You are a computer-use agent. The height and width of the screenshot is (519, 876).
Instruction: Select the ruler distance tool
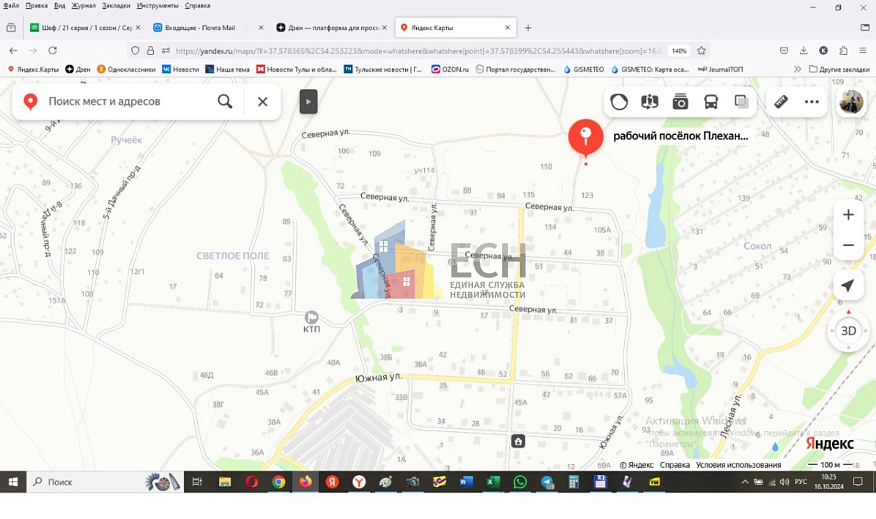(x=781, y=102)
